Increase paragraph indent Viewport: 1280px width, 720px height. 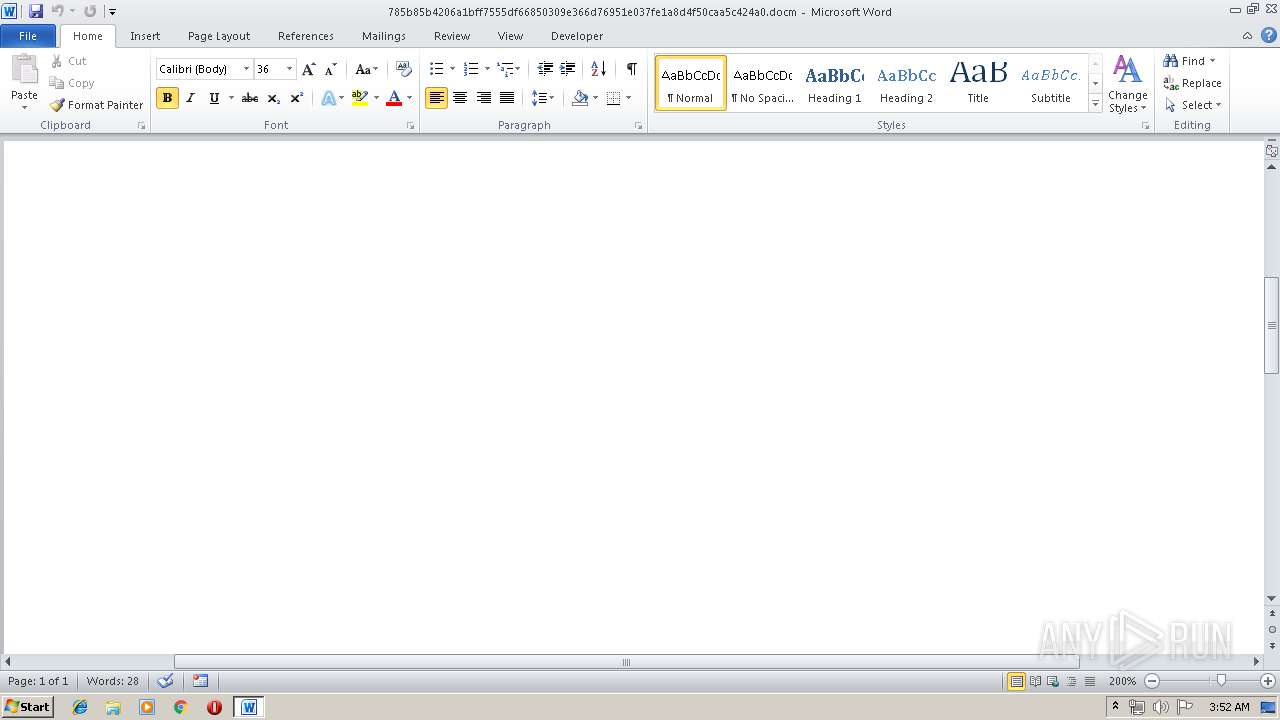(x=568, y=69)
